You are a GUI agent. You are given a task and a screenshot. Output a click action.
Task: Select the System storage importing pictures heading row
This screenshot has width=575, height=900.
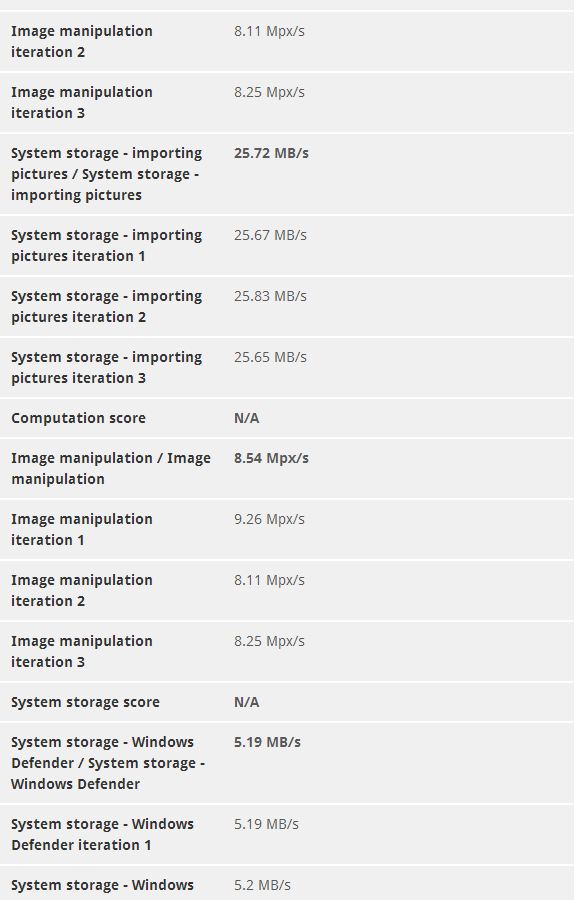click(x=287, y=174)
